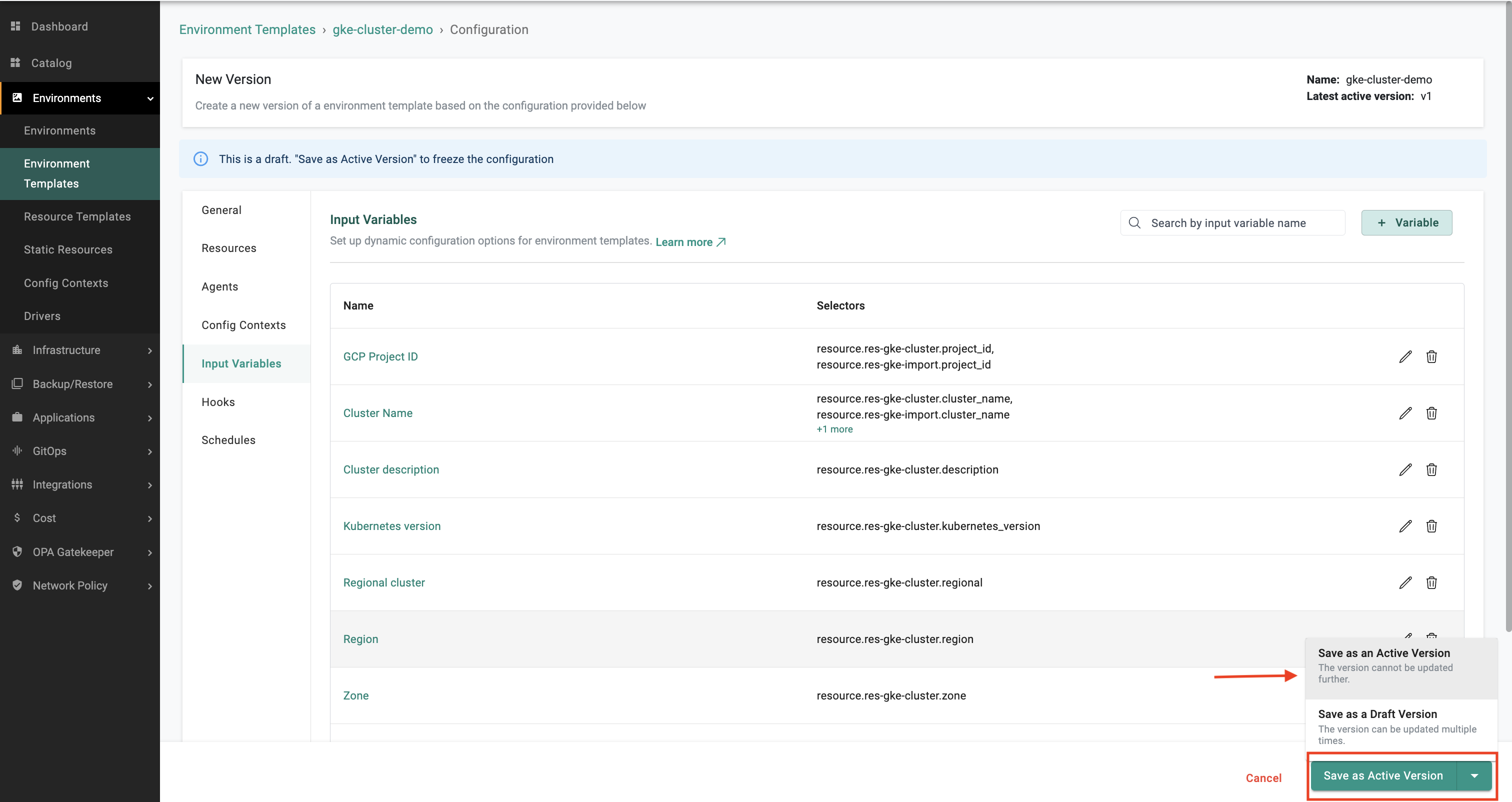This screenshot has height=802, width=1512.
Task: Delete the Regional cluster variable
Action: point(1431,582)
